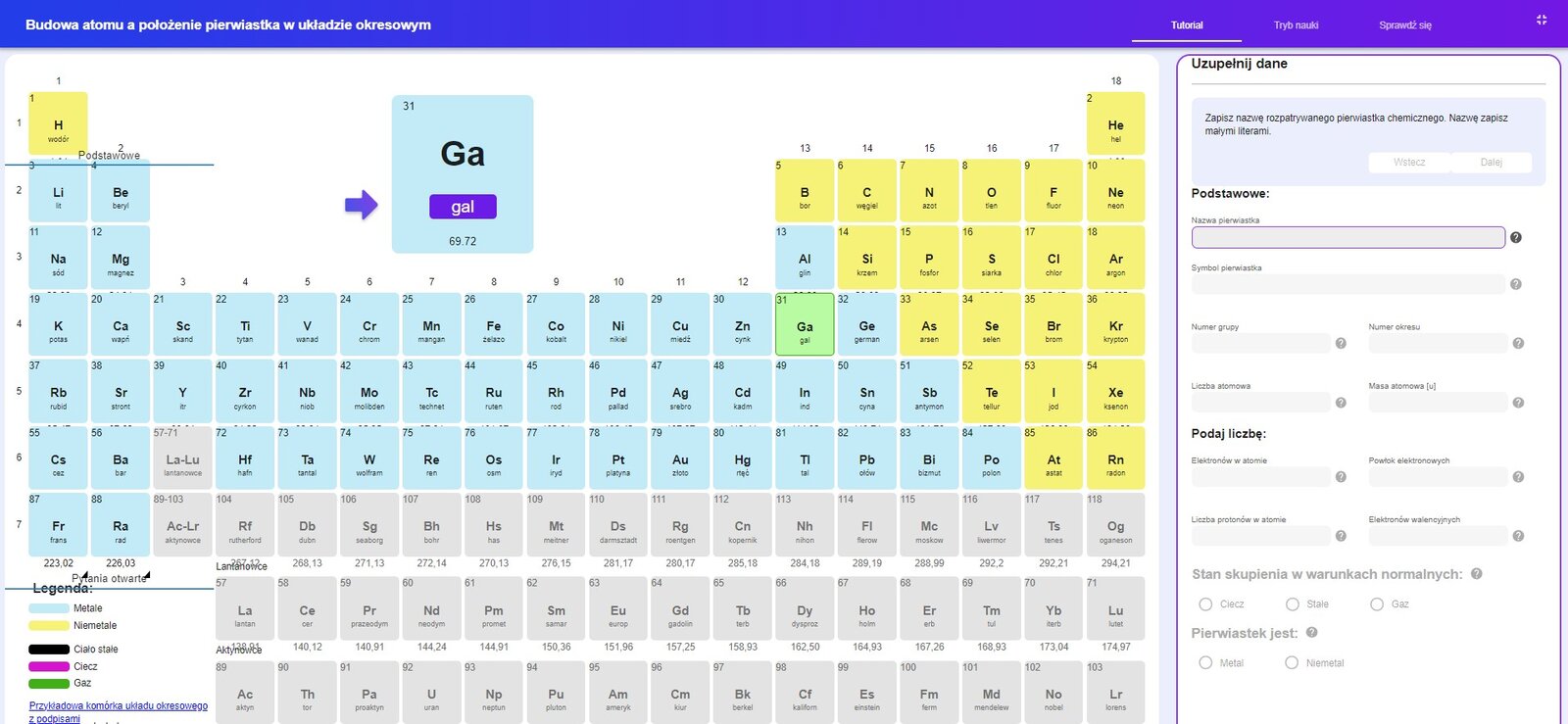Click help icon beside Symbol pierwiastka field

(x=1515, y=284)
